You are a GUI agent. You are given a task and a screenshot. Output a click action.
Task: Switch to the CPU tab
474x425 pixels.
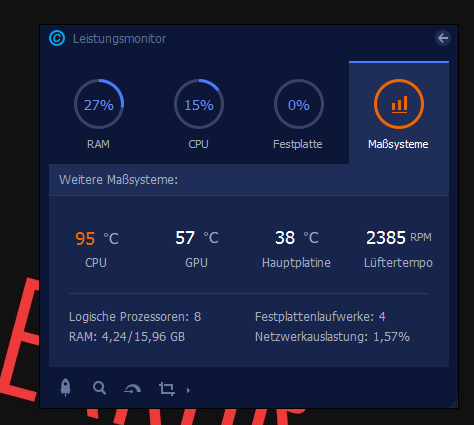(199, 113)
